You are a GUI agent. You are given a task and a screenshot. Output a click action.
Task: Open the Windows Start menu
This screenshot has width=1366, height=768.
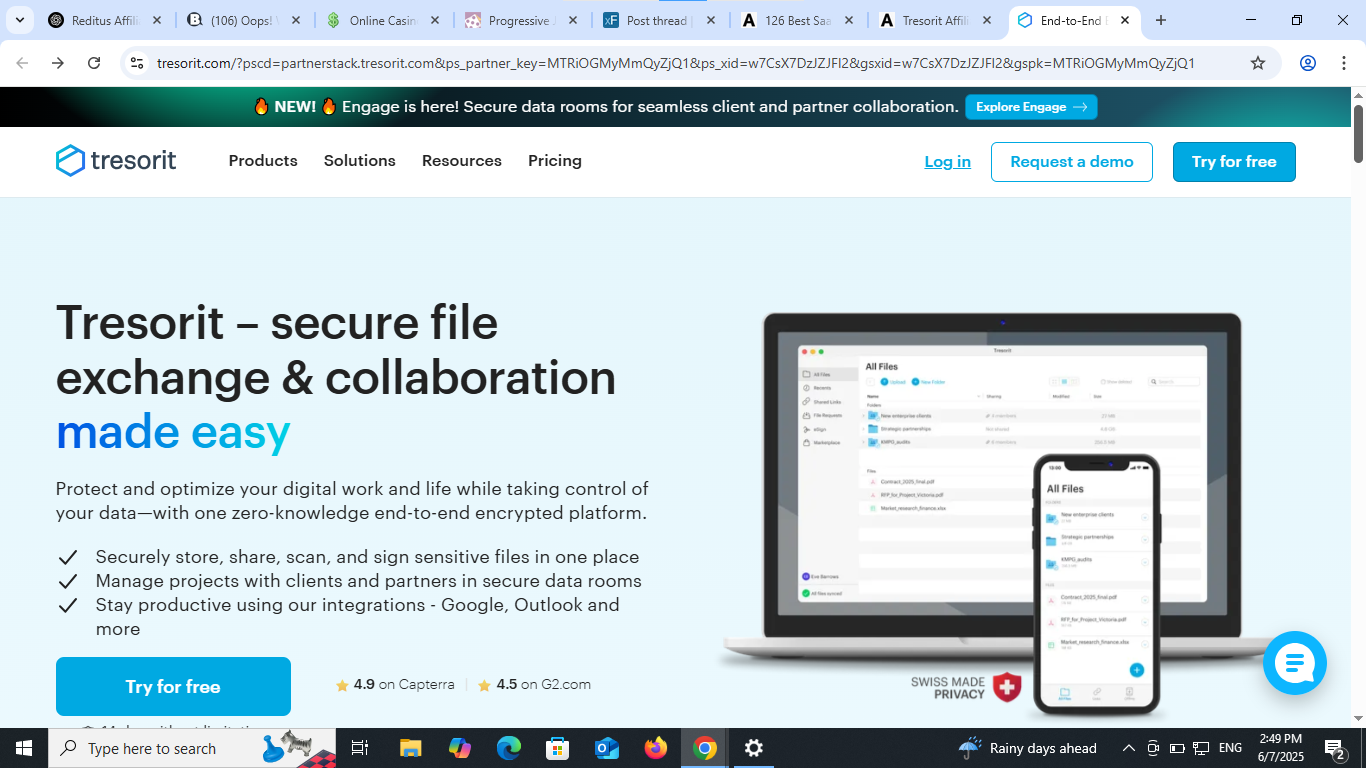[24, 748]
